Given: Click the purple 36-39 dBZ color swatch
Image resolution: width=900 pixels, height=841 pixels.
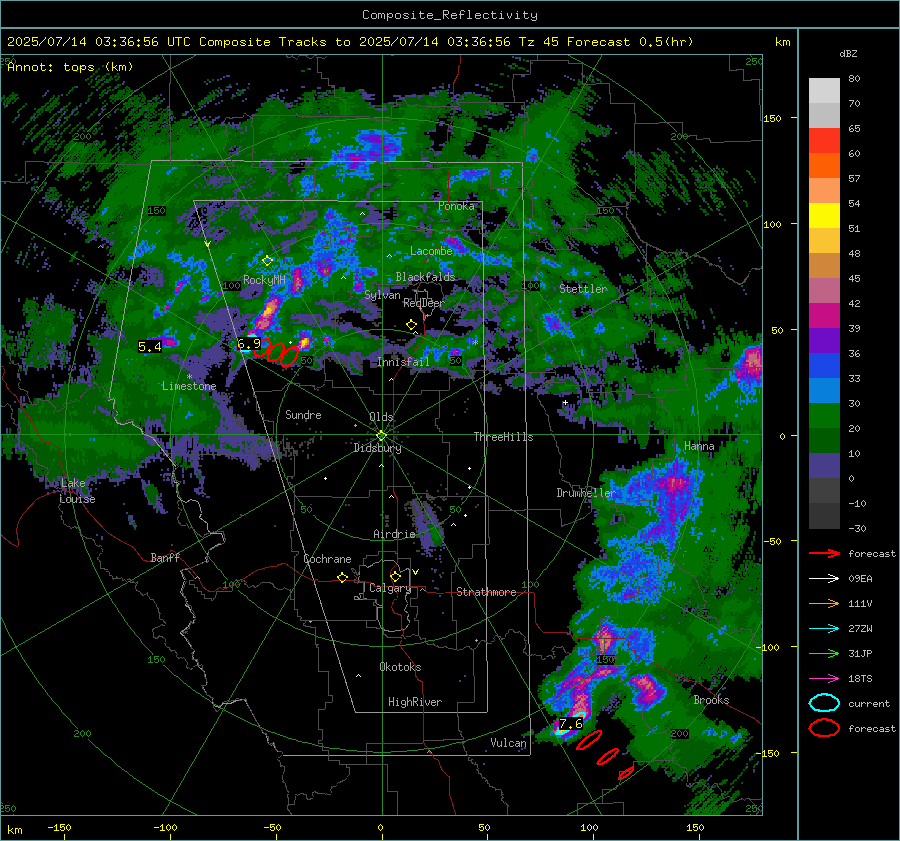Looking at the screenshot, I should tap(824, 340).
